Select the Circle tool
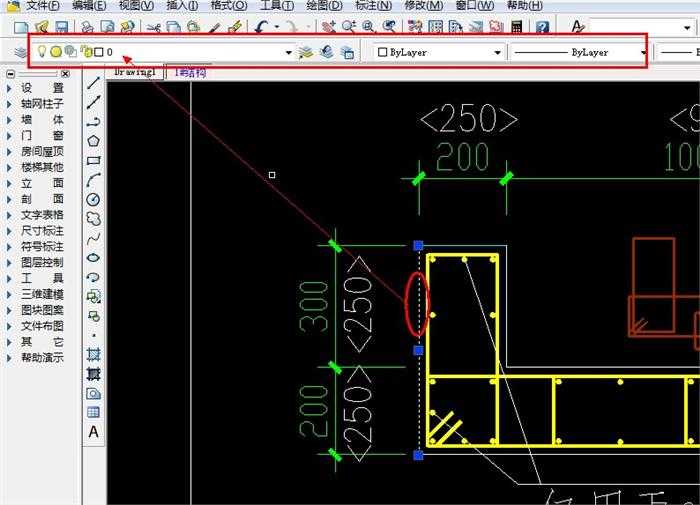Image resolution: width=700 pixels, height=505 pixels. click(x=93, y=200)
